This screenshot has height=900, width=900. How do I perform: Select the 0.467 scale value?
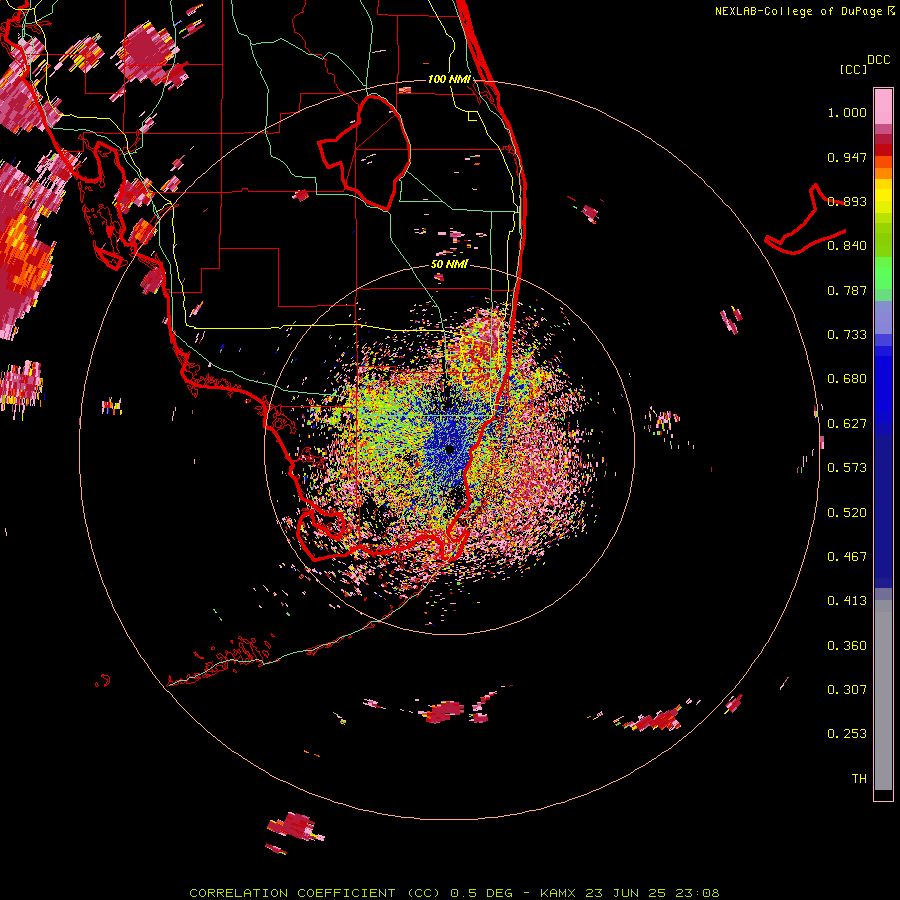[x=847, y=557]
